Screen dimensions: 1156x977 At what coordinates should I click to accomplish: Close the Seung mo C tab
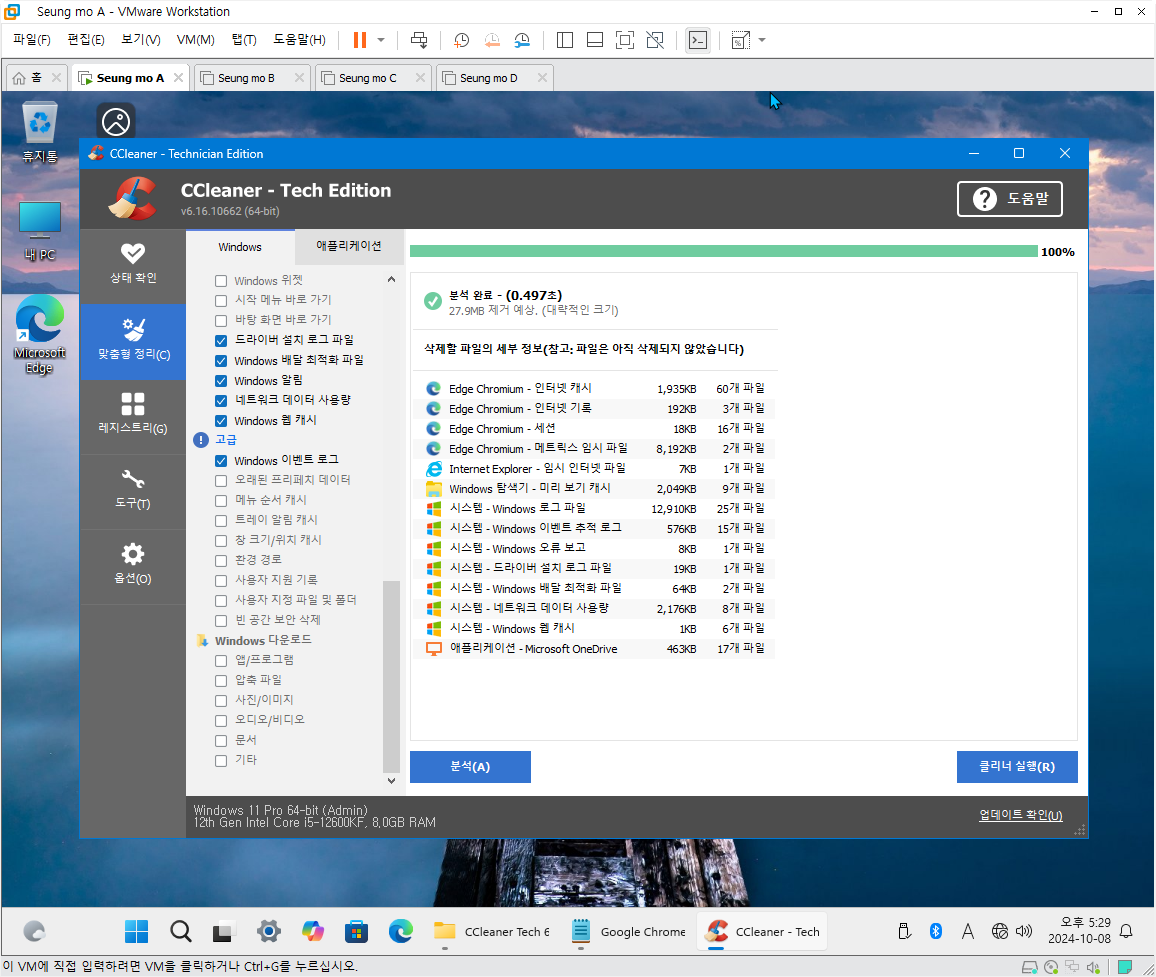coord(420,77)
